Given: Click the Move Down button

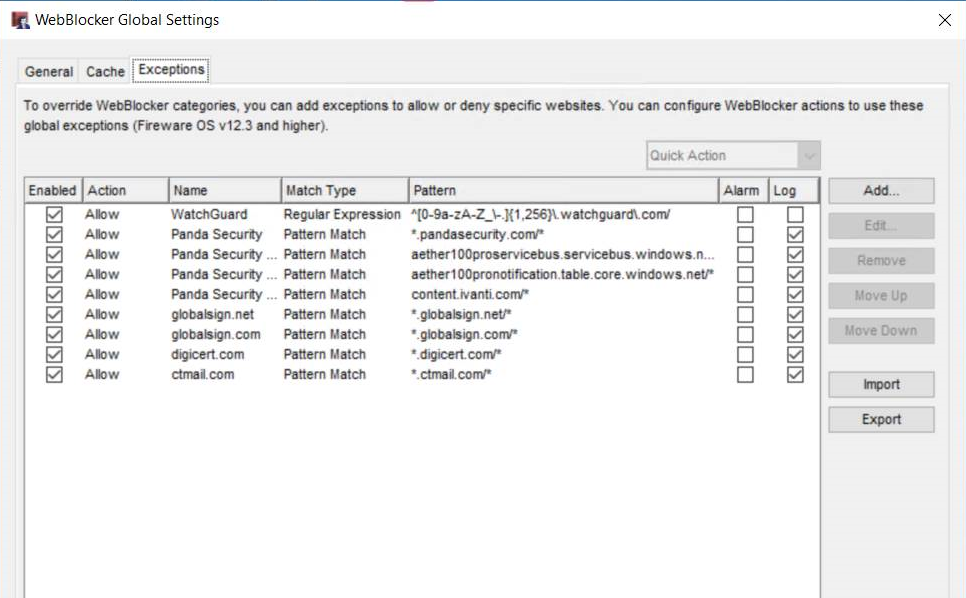Looking at the screenshot, I should click(x=880, y=331).
